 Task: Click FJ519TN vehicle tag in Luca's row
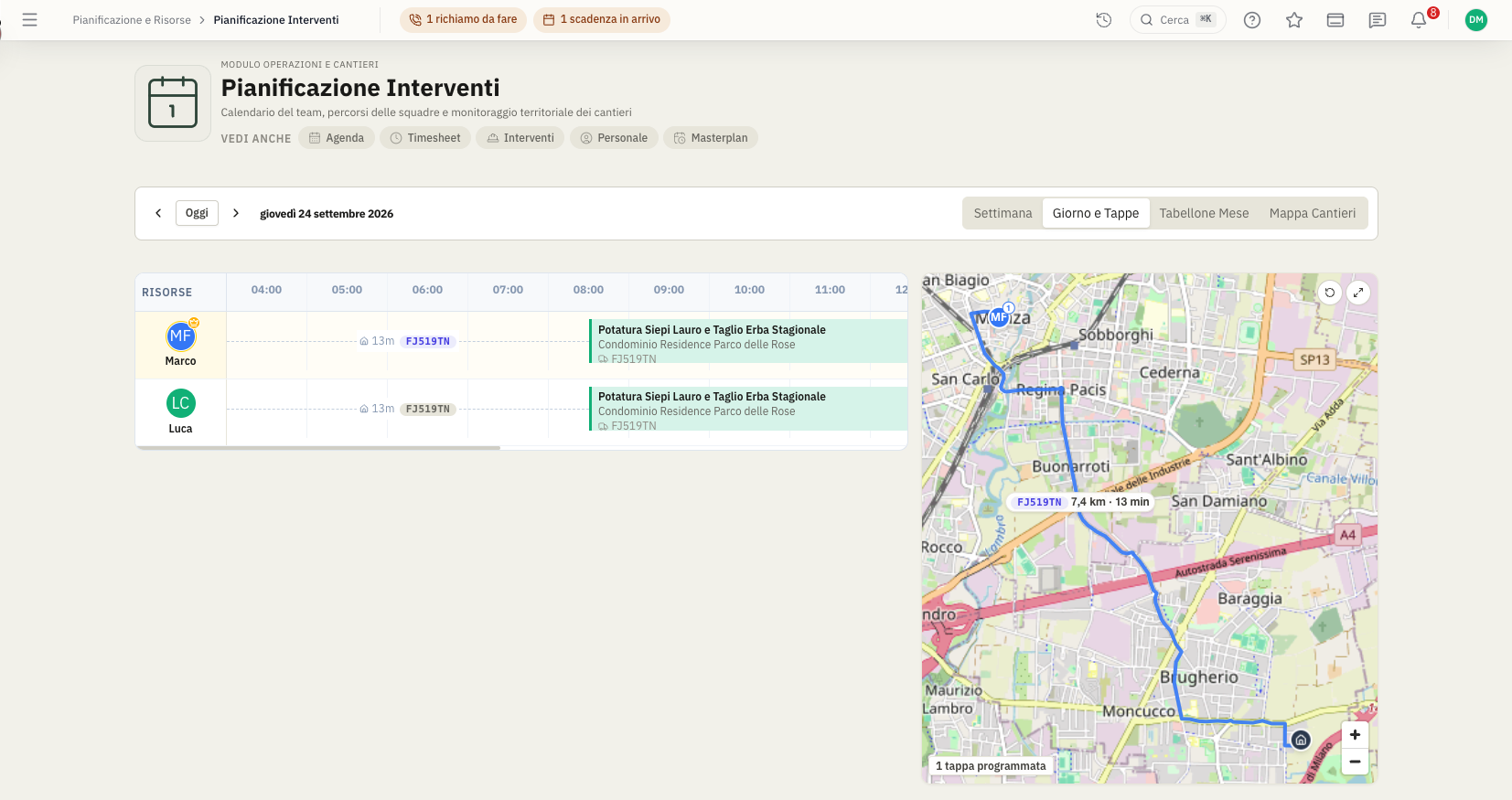[428, 409]
